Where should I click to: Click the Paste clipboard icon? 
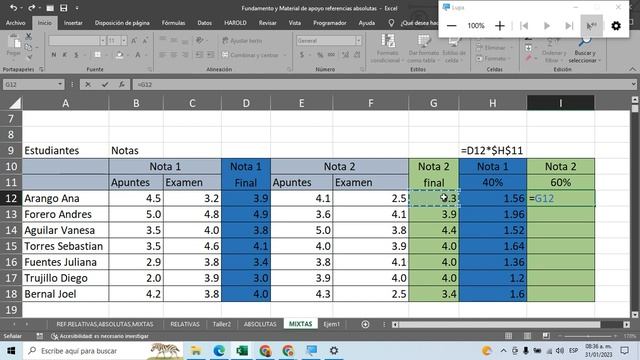click(x=13, y=42)
